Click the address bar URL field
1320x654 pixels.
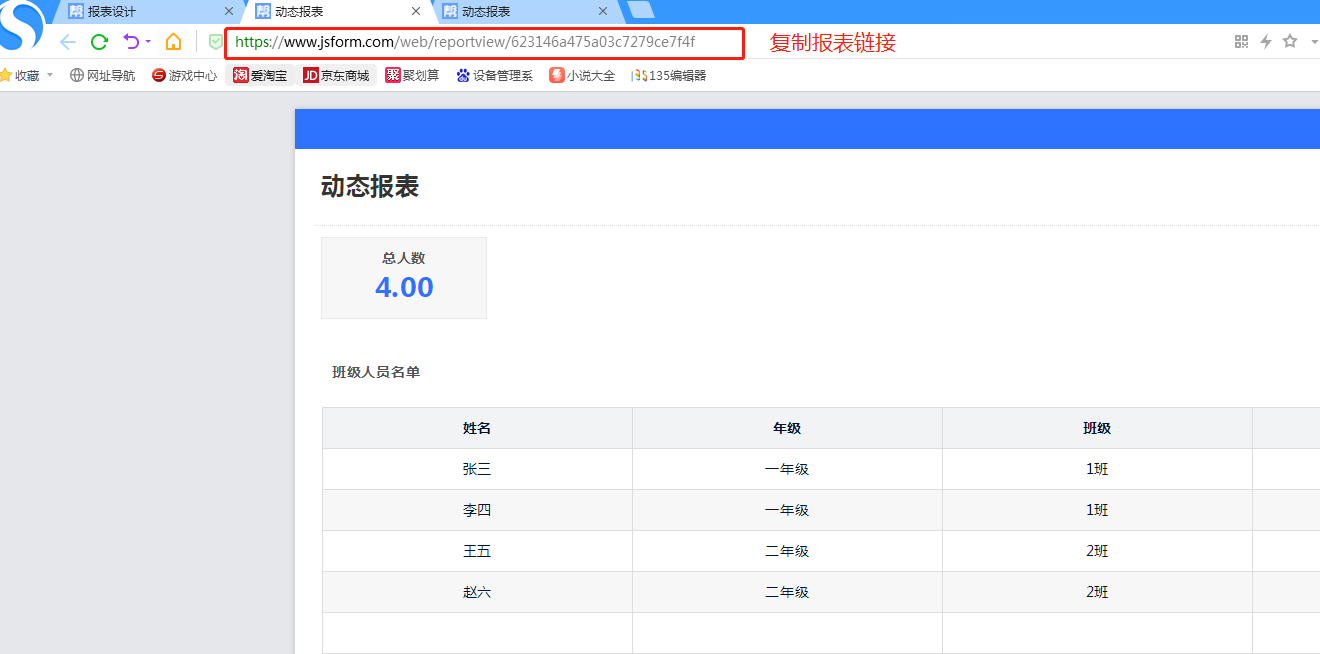[480, 43]
